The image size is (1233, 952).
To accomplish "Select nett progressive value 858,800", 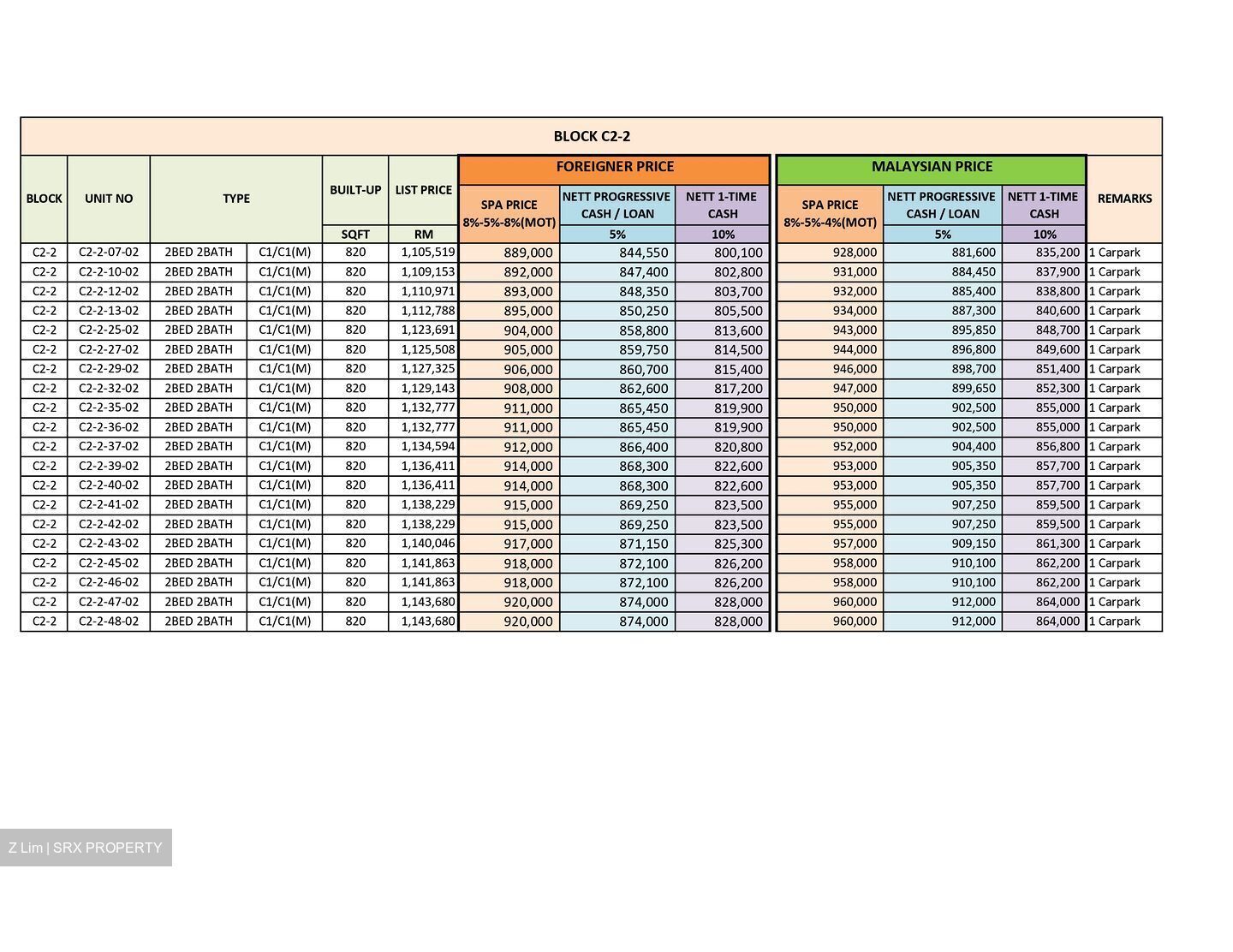I will [x=644, y=330].
